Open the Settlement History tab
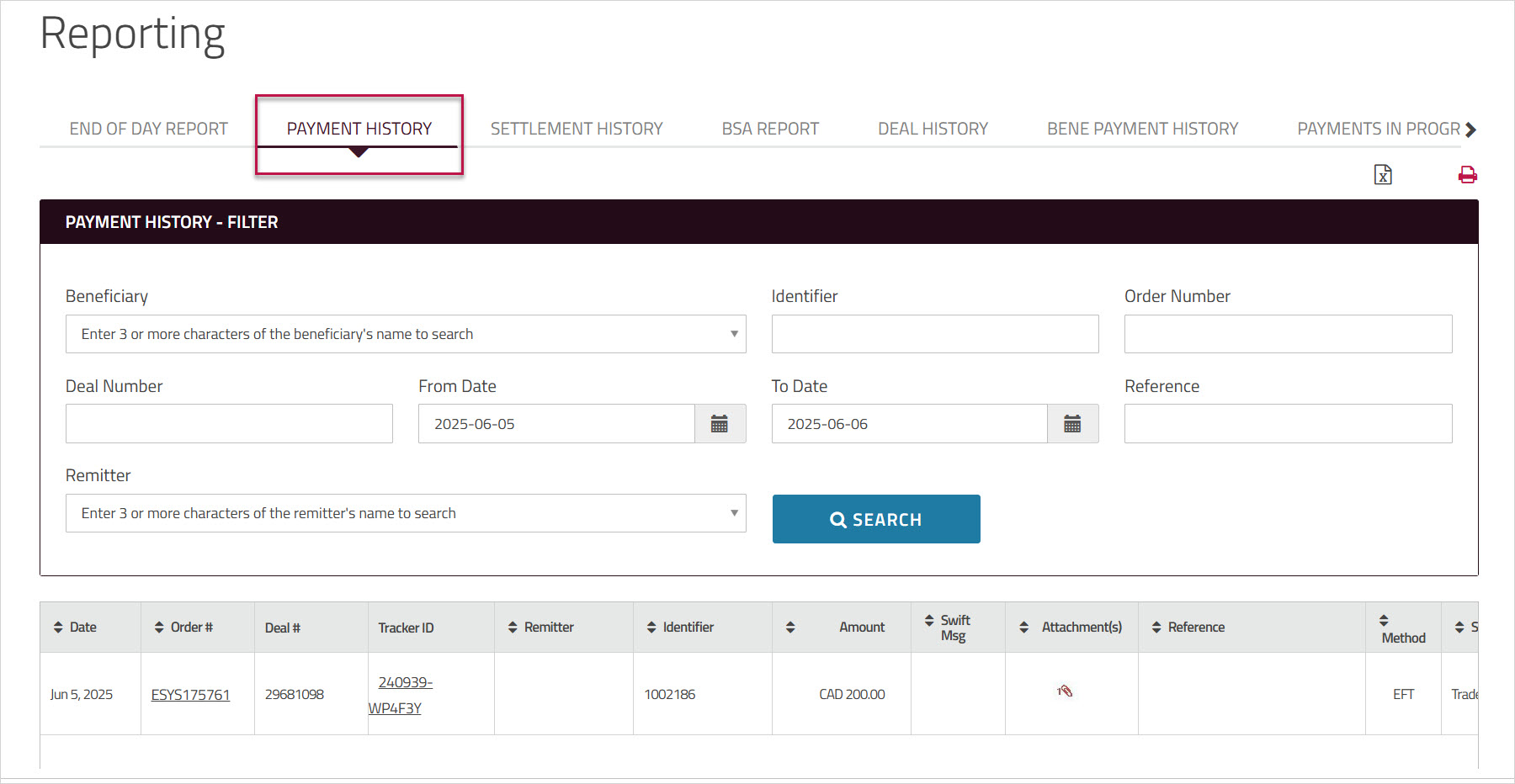 577,129
